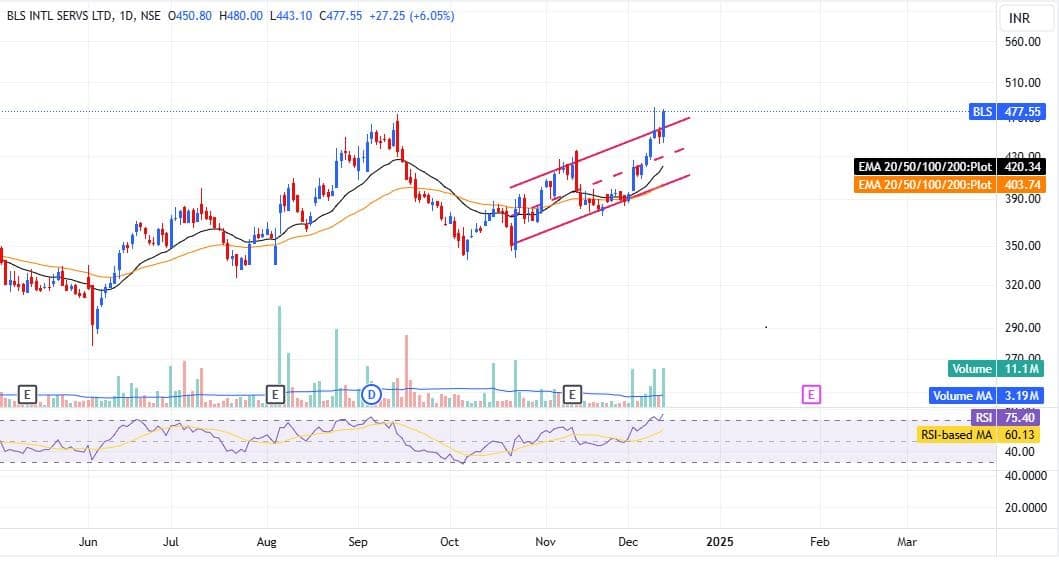The image size is (1059, 561).
Task: Click the leftmost earnings 'E' marker
Action: pyautogui.click(x=27, y=394)
